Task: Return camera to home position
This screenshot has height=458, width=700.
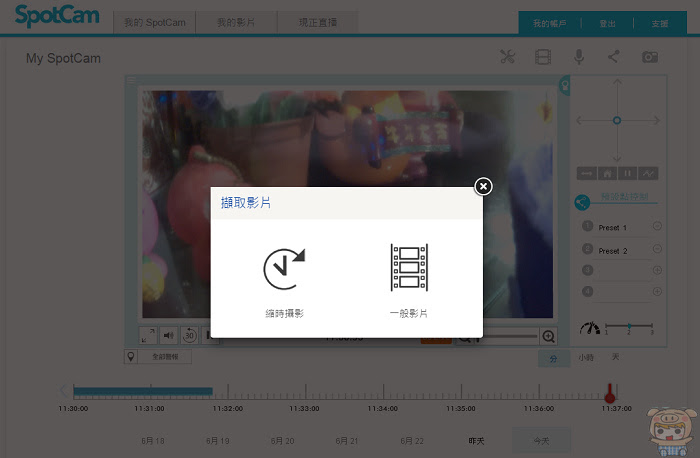Action: pos(608,173)
